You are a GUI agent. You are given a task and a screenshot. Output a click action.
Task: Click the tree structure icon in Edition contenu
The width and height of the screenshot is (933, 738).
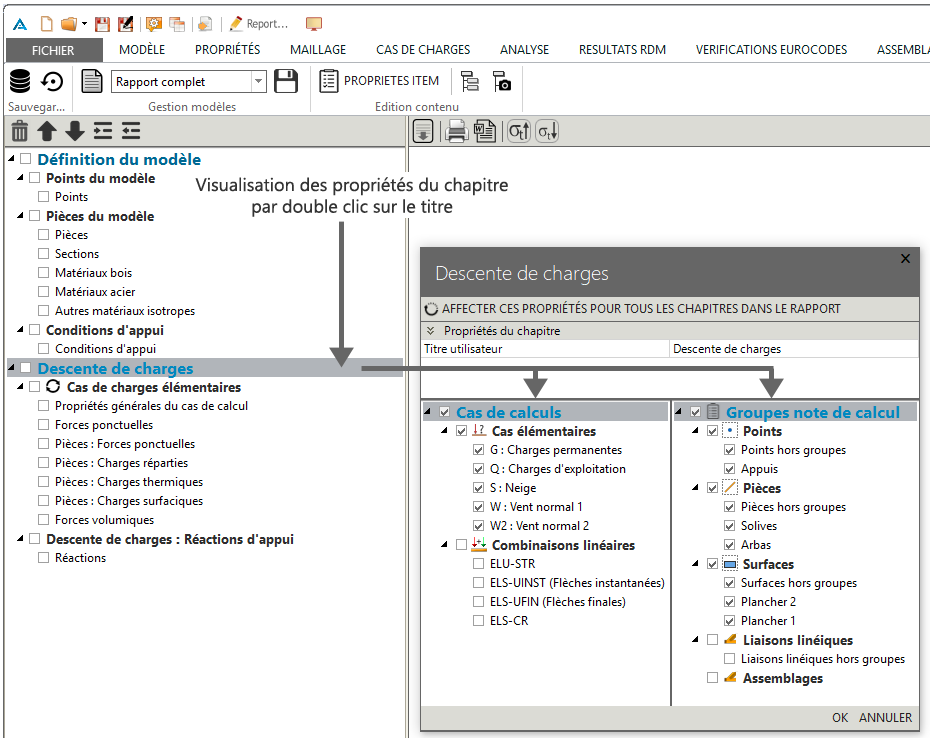(x=469, y=81)
